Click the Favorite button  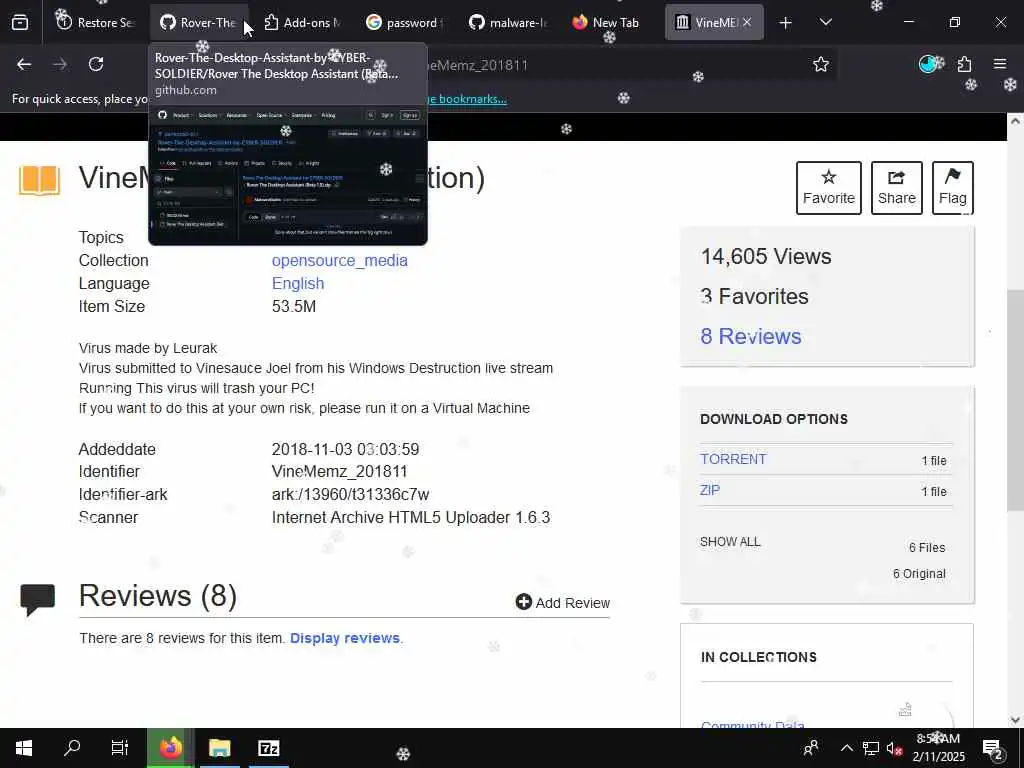coord(829,188)
